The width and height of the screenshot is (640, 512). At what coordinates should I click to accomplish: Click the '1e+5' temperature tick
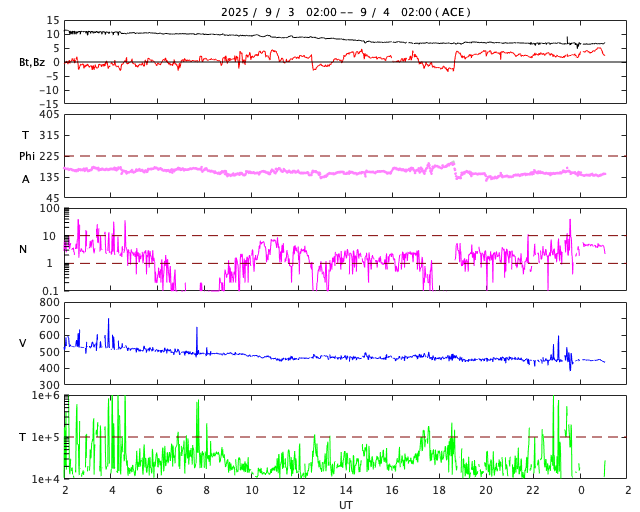tap(46, 437)
